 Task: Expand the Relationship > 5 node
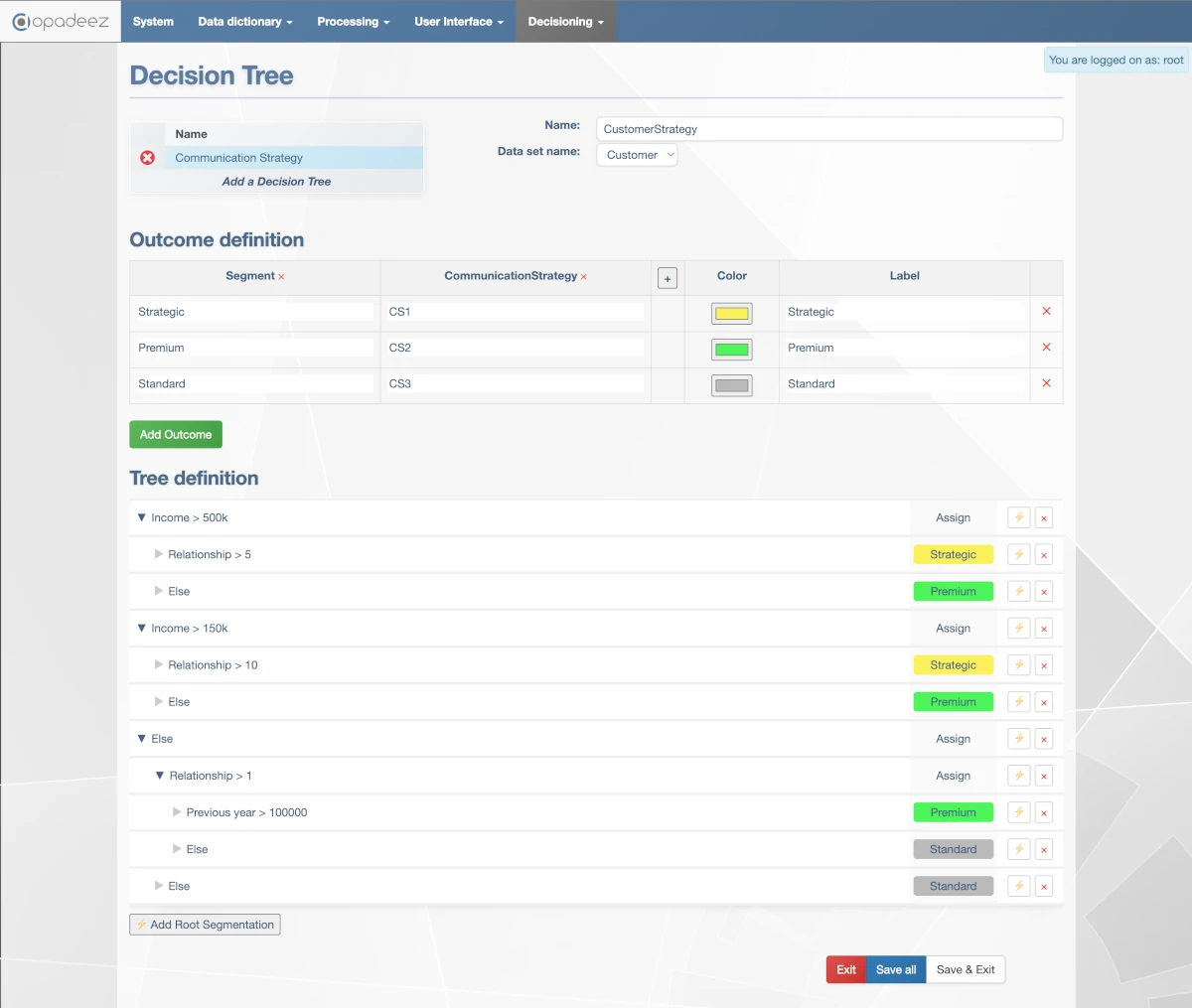pyautogui.click(x=158, y=554)
